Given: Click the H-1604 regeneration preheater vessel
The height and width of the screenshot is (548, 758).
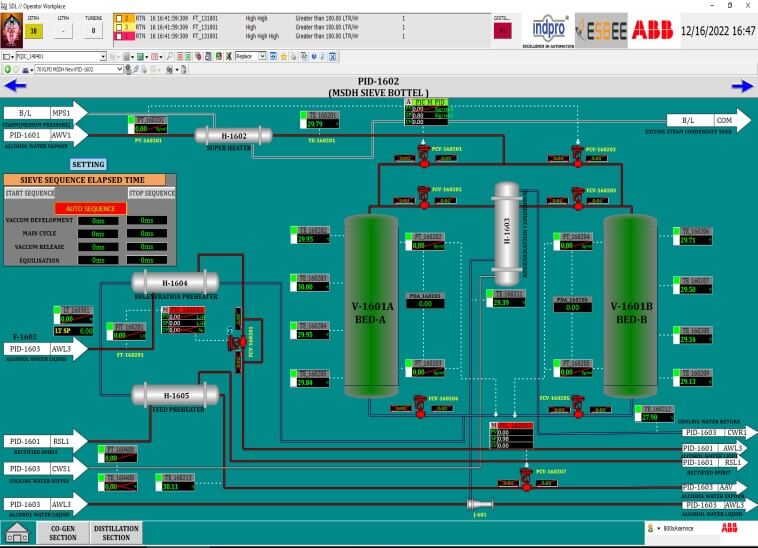Looking at the screenshot, I should click(175, 283).
